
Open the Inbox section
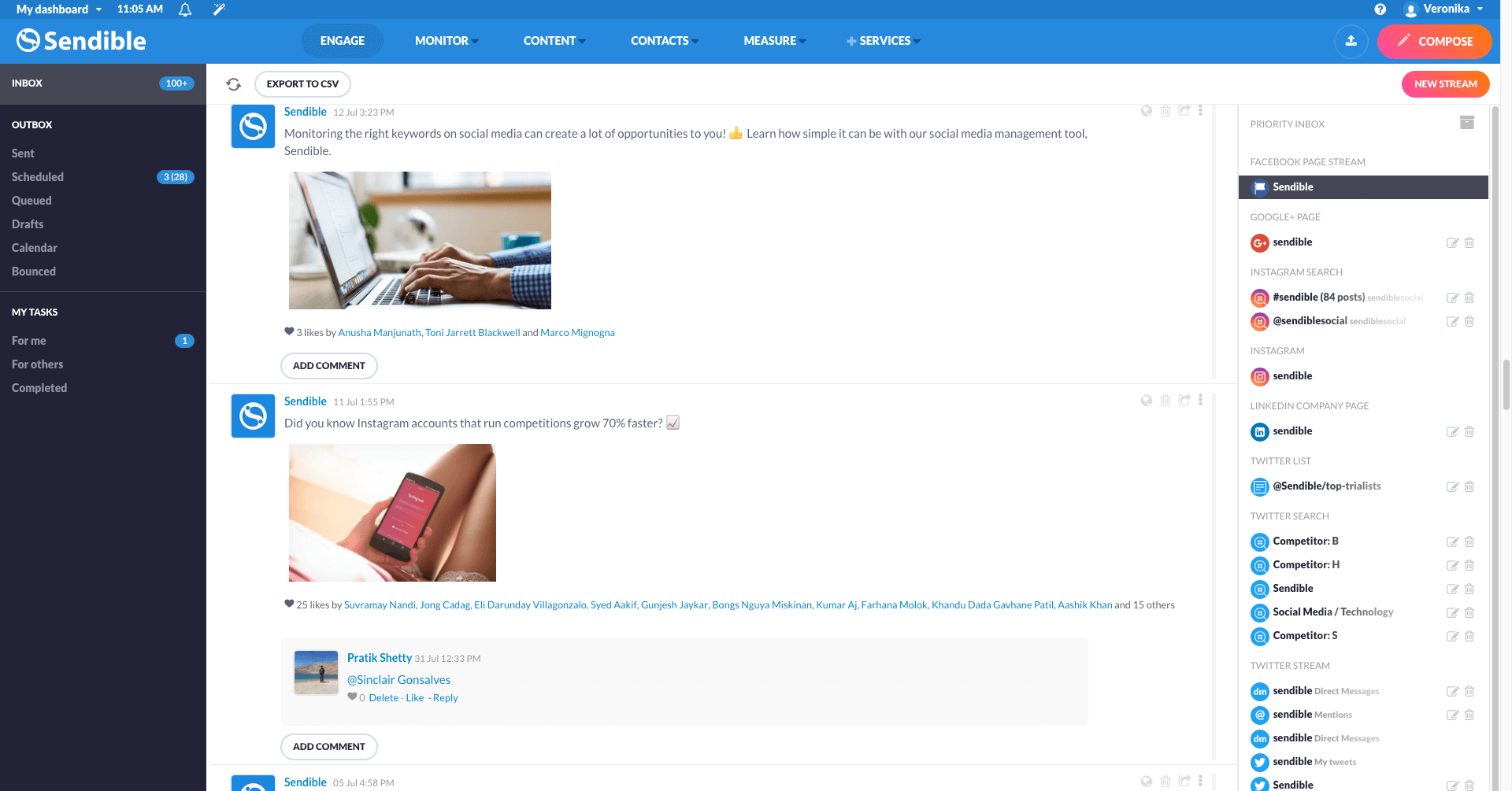click(103, 83)
